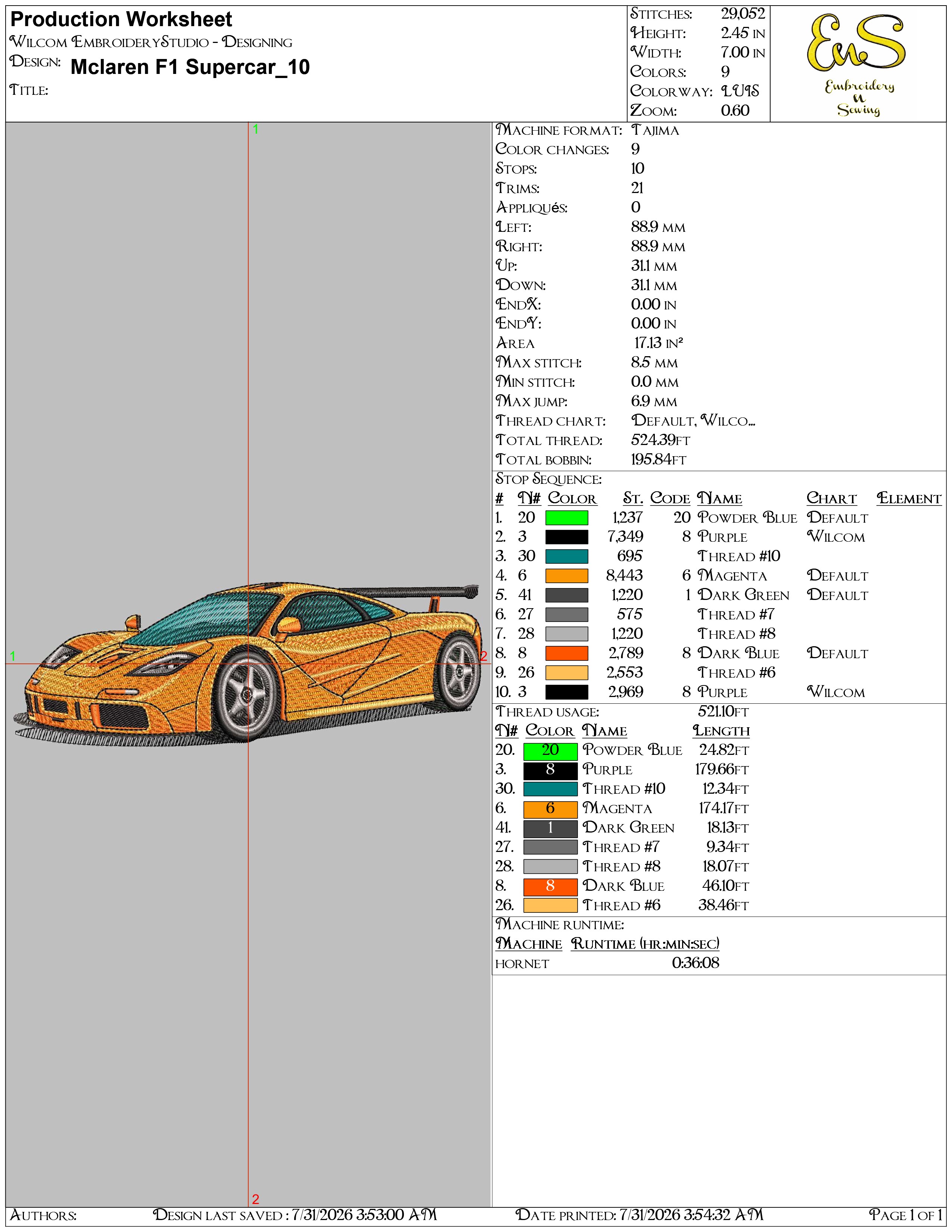952x1232 pixels.
Task: Click the green swatch in stop sequence row 1
Action: point(566,517)
